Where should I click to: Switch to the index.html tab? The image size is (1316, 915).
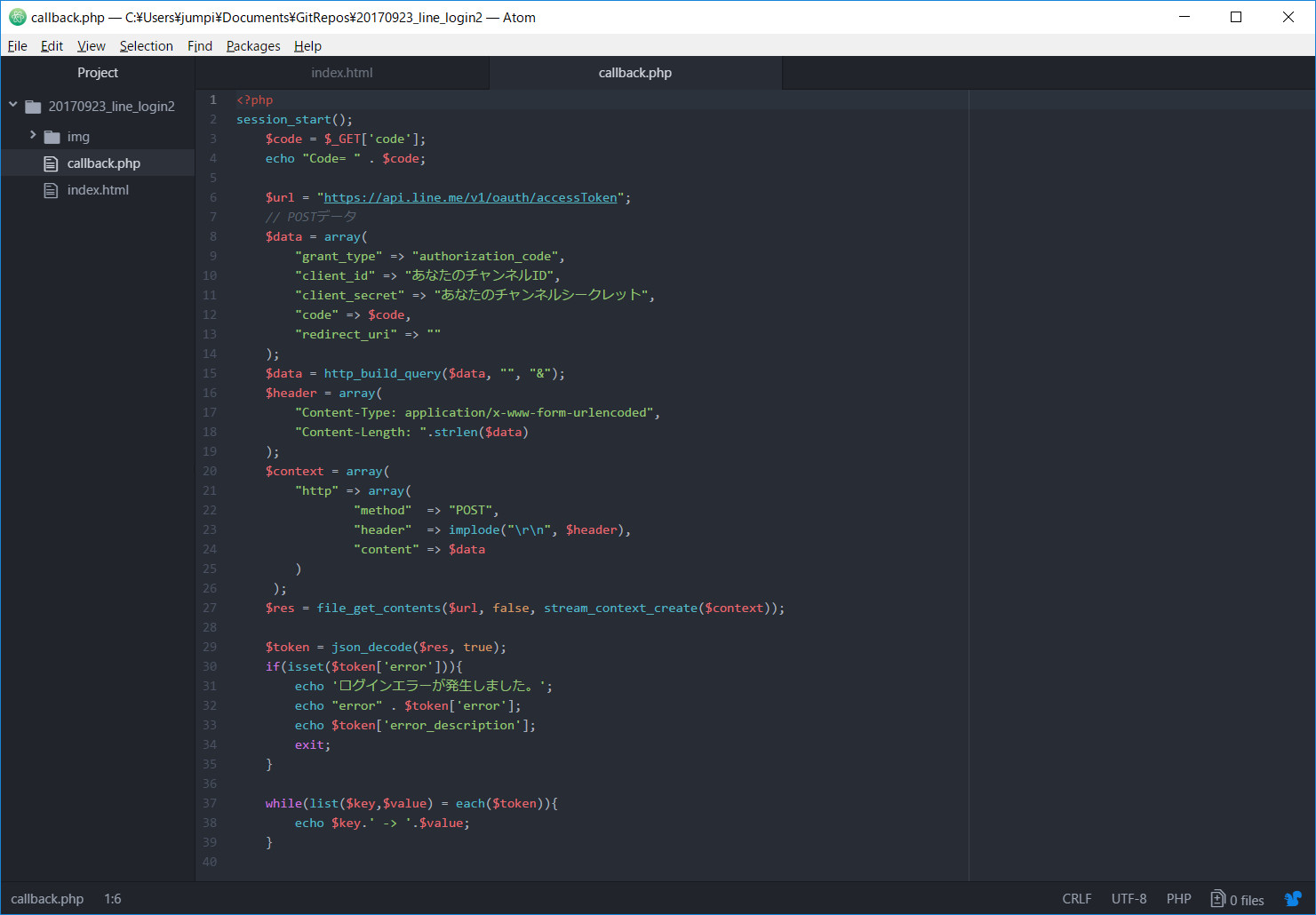(x=342, y=73)
